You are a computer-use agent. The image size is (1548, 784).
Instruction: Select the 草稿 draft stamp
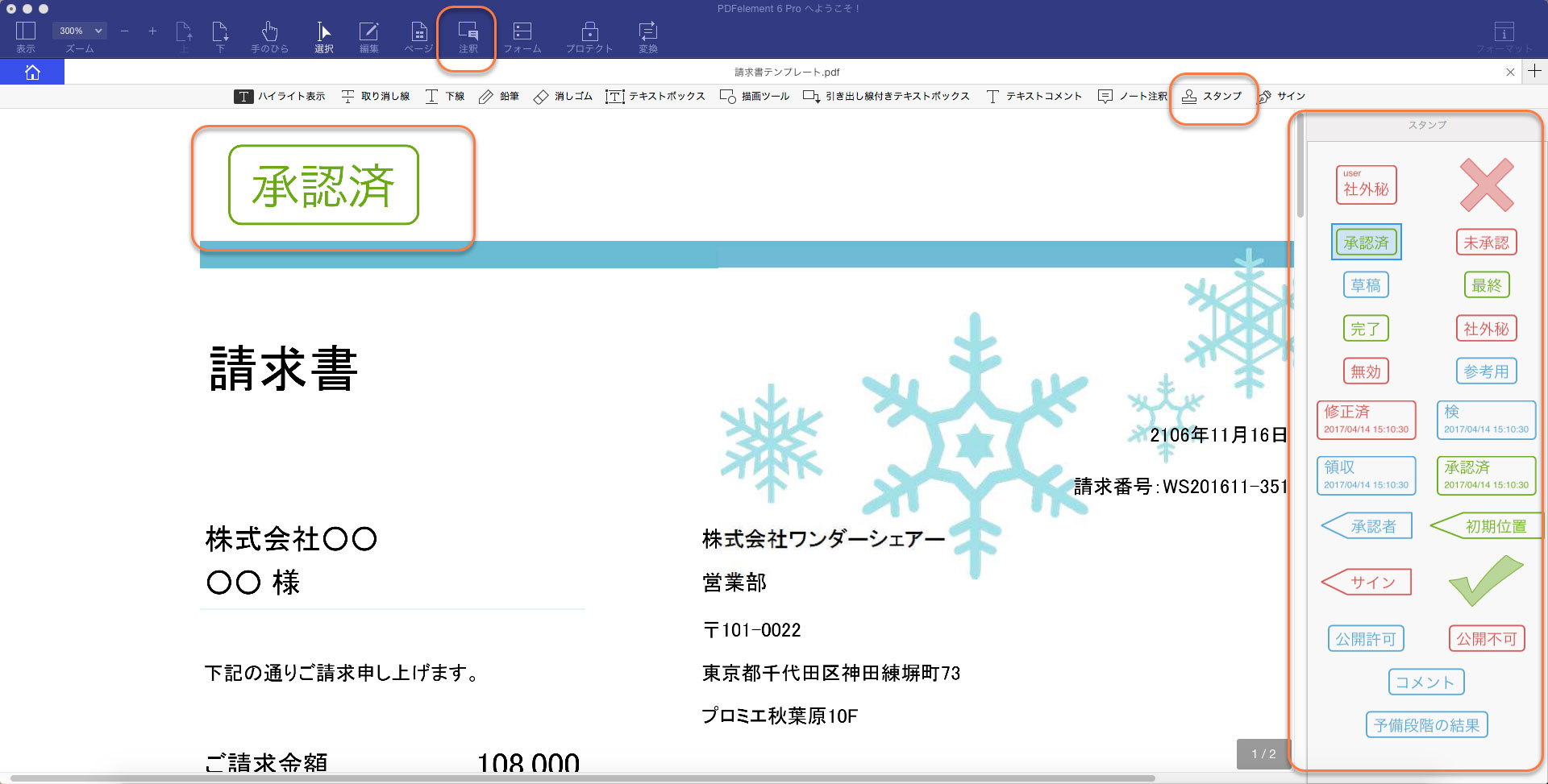coord(1366,284)
